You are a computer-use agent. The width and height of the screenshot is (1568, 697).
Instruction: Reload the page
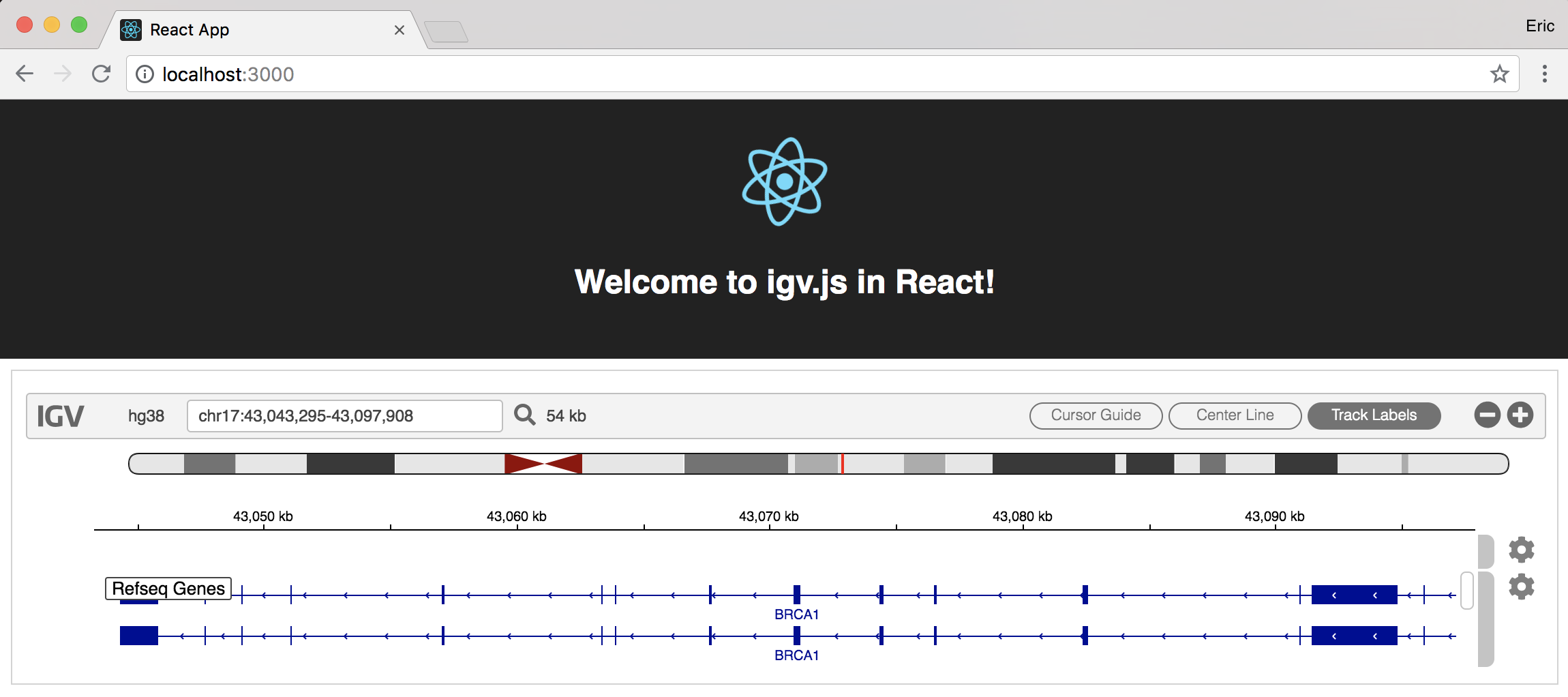[x=101, y=74]
